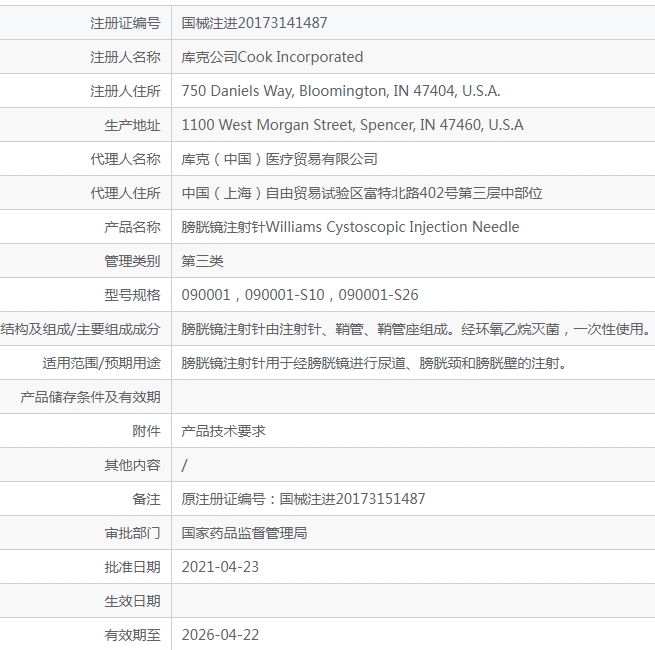
Task: Click the slash value beside 其他内容
Action: [x=184, y=465]
